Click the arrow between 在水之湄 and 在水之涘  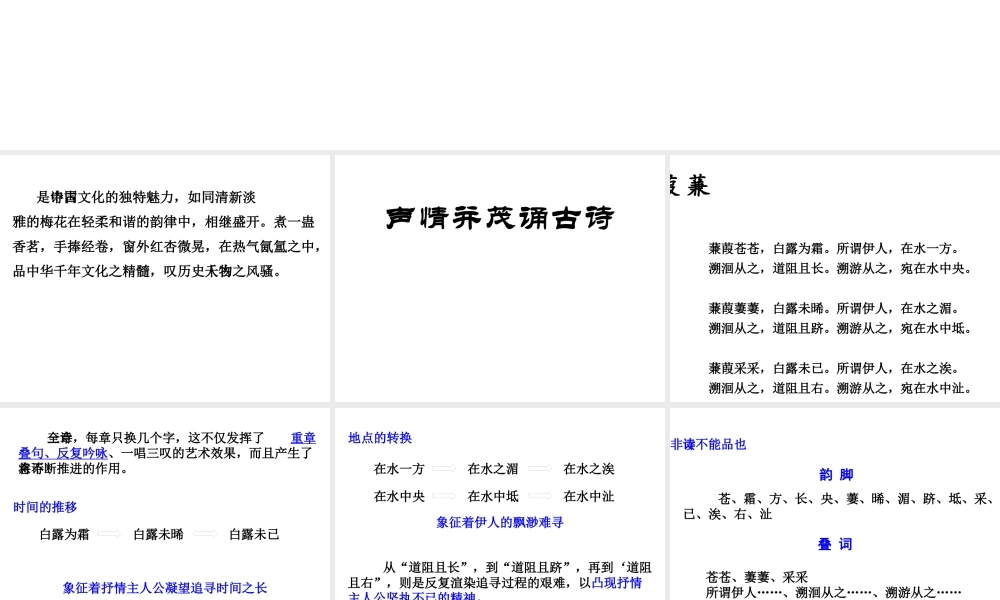coord(540,469)
